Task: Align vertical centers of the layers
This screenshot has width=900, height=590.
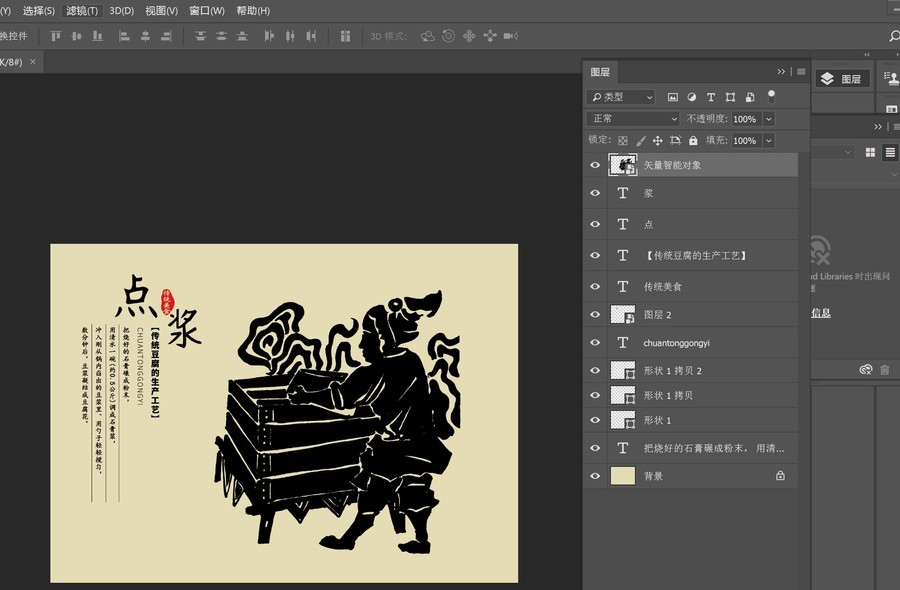Action: tap(76, 36)
